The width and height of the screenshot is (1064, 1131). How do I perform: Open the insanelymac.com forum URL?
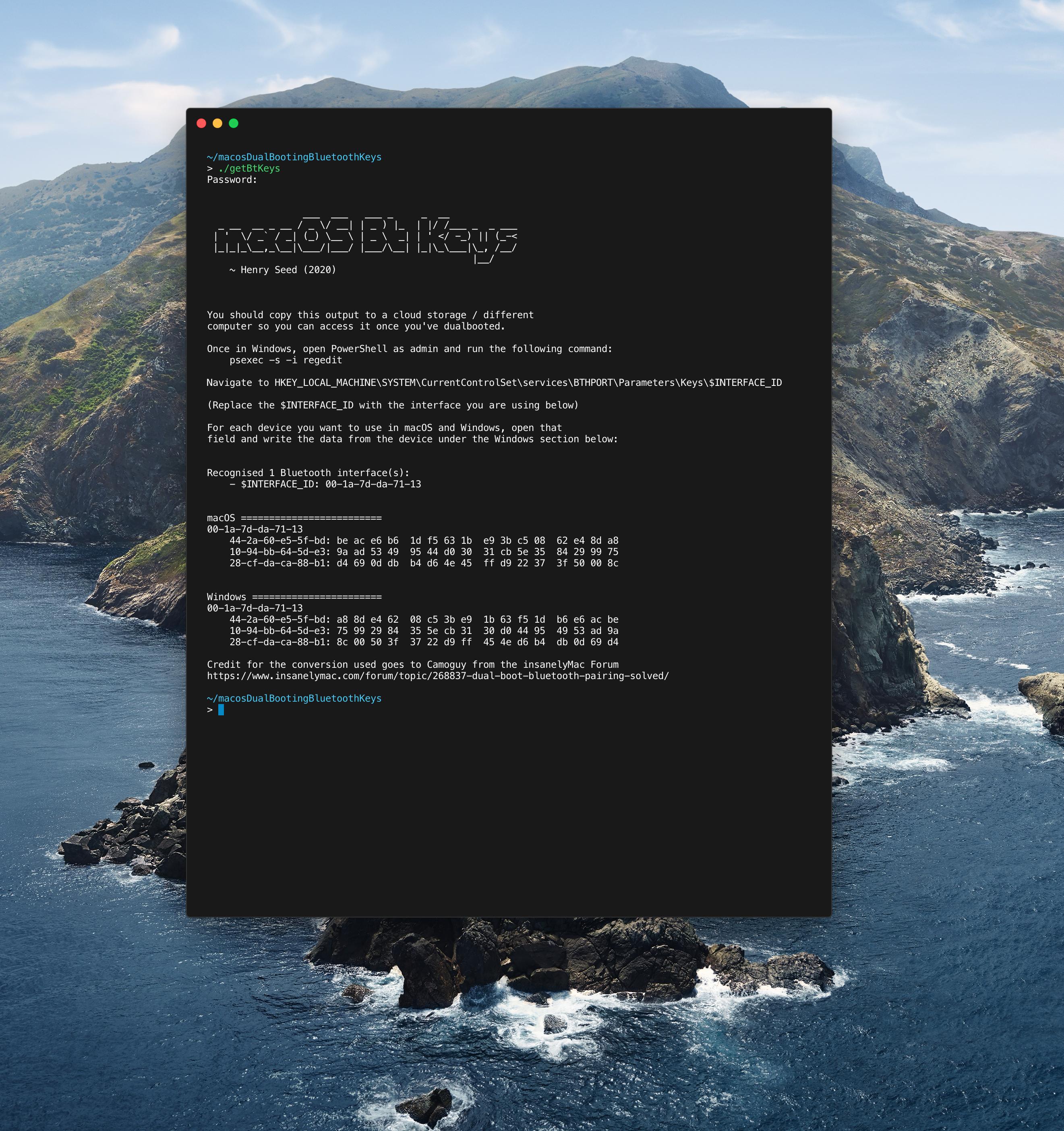point(437,676)
